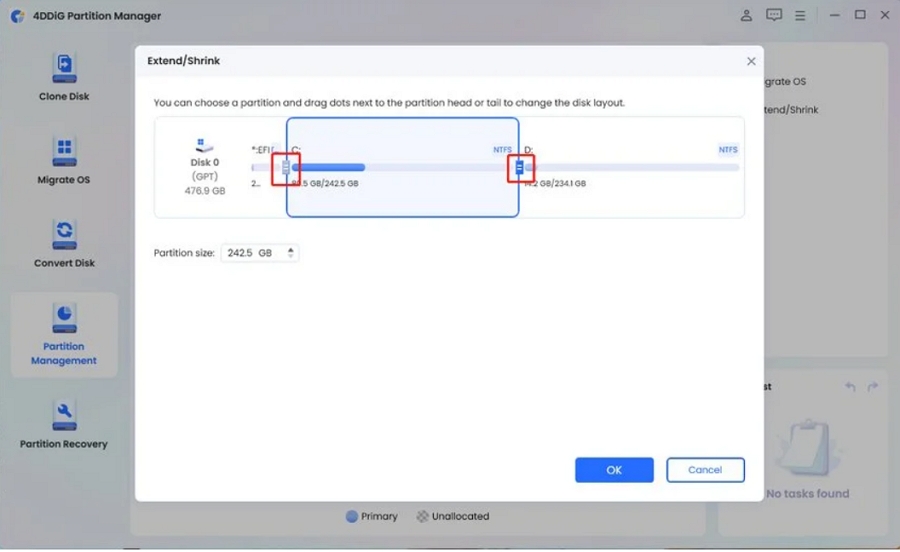This screenshot has width=900, height=552.
Task: Click the NTFS label of D: partition
Action: pos(728,150)
